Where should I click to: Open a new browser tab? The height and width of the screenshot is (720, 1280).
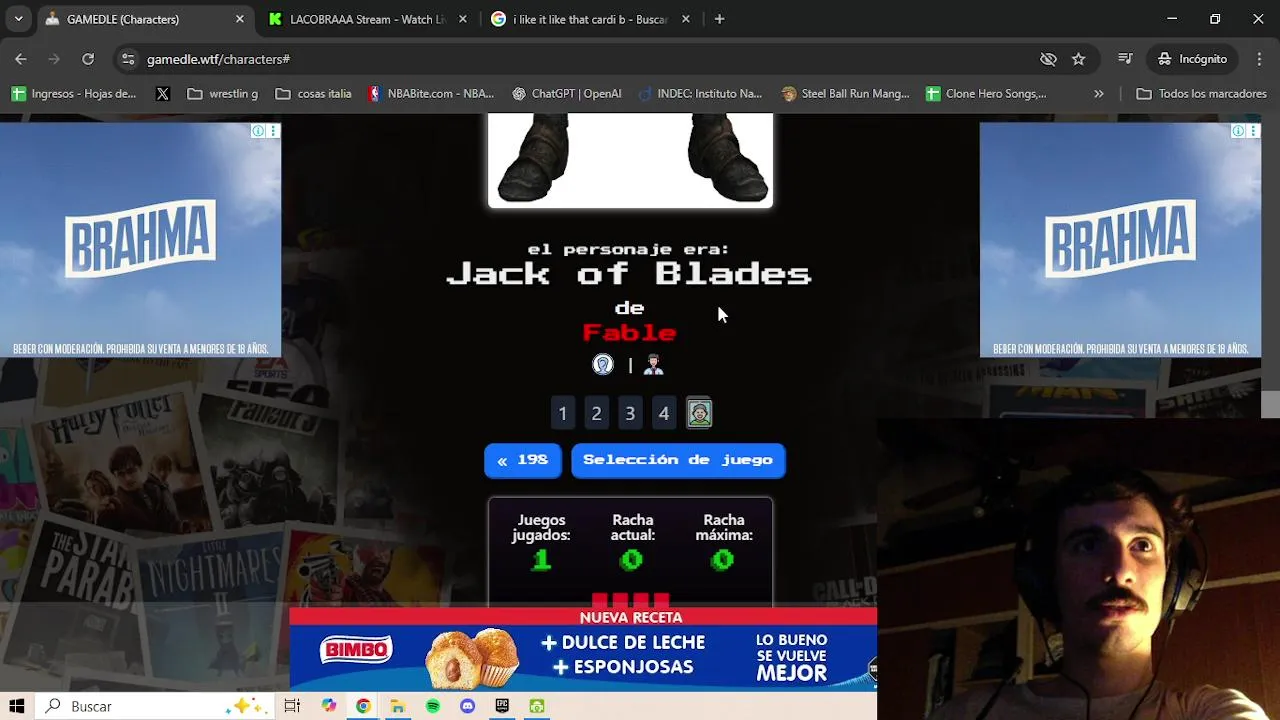pyautogui.click(x=719, y=19)
